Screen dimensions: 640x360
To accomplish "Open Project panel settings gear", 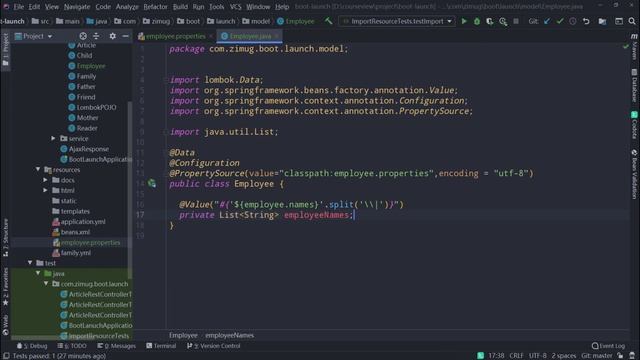I will click(x=112, y=36).
